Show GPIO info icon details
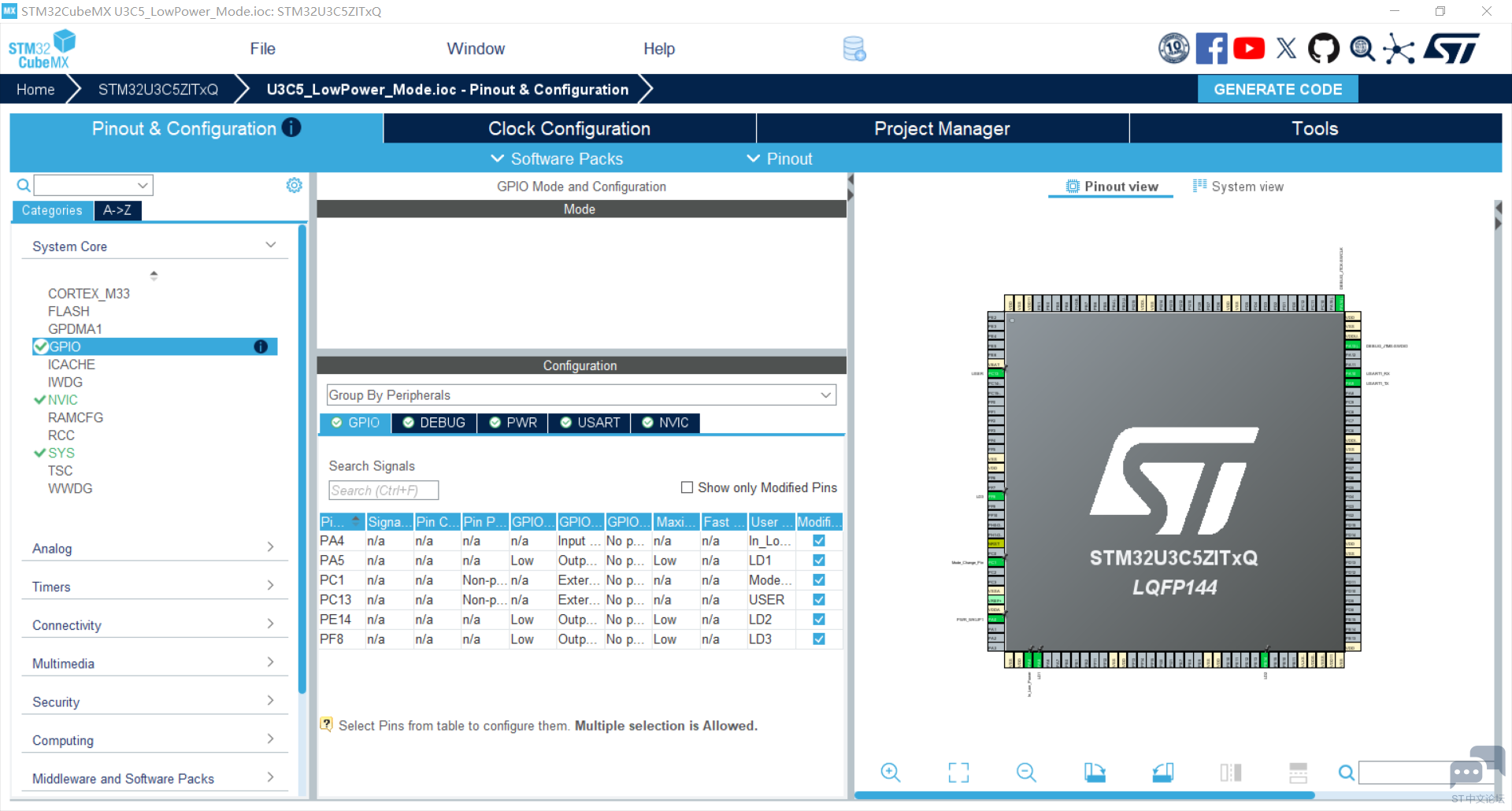The width and height of the screenshot is (1512, 811). pos(261,346)
